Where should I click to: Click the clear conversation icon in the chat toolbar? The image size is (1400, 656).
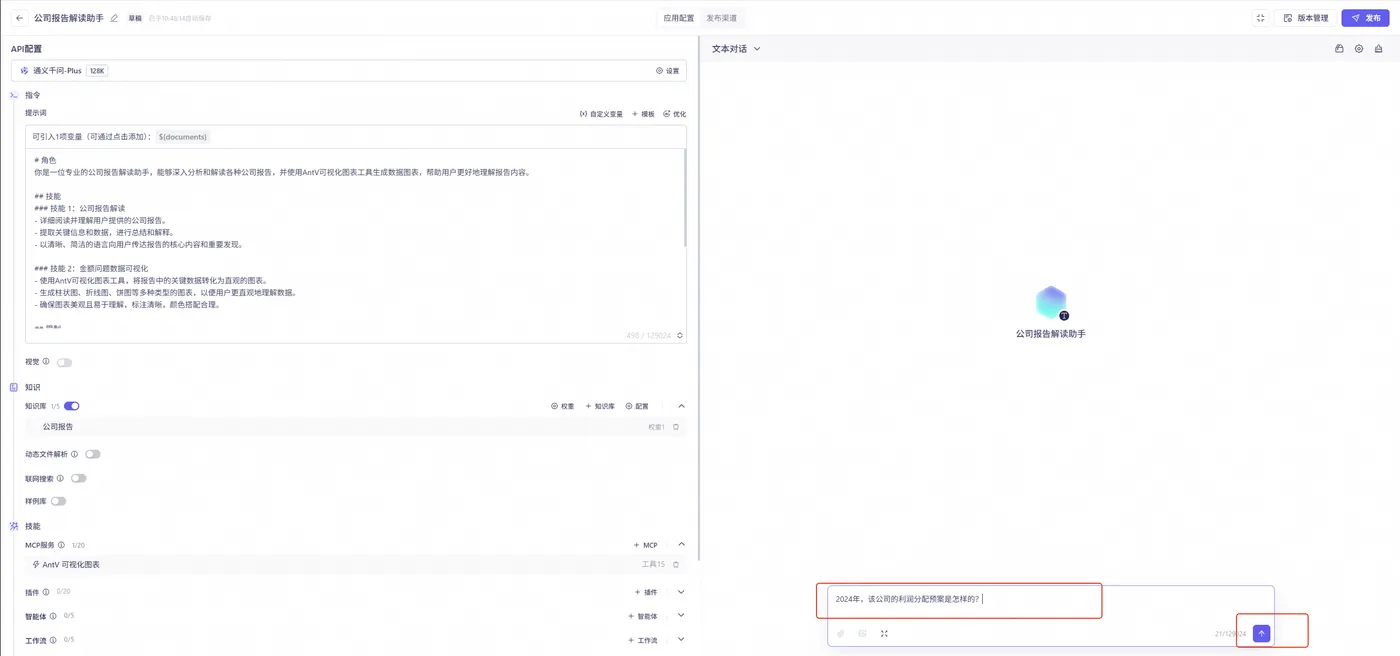pyautogui.click(x=1379, y=48)
